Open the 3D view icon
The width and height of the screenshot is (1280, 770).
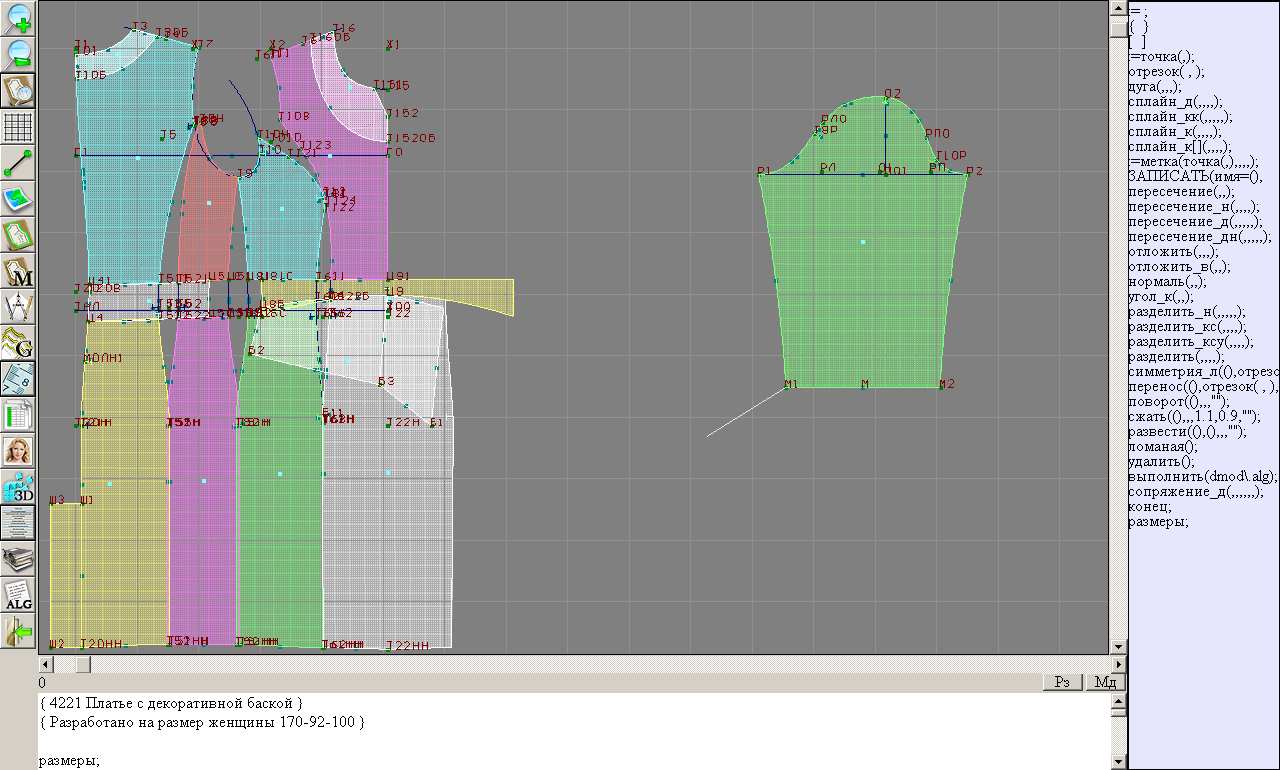[19, 487]
